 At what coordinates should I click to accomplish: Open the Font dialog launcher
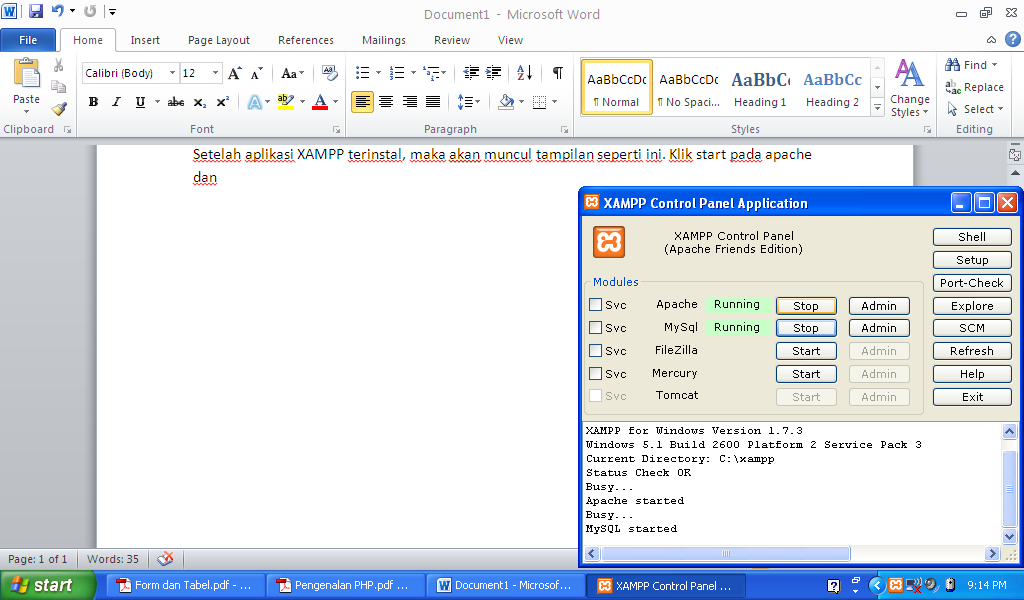(x=336, y=130)
